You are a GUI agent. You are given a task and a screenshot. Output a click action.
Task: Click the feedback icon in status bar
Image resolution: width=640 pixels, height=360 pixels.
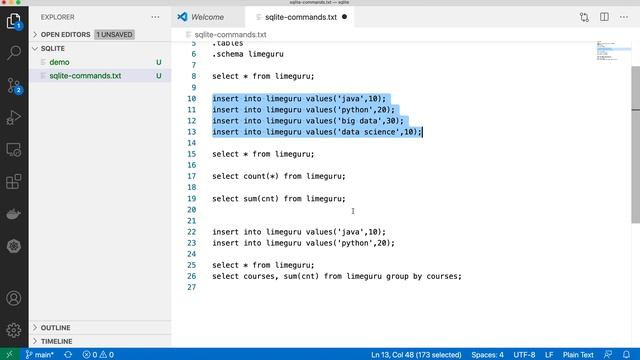(608, 355)
